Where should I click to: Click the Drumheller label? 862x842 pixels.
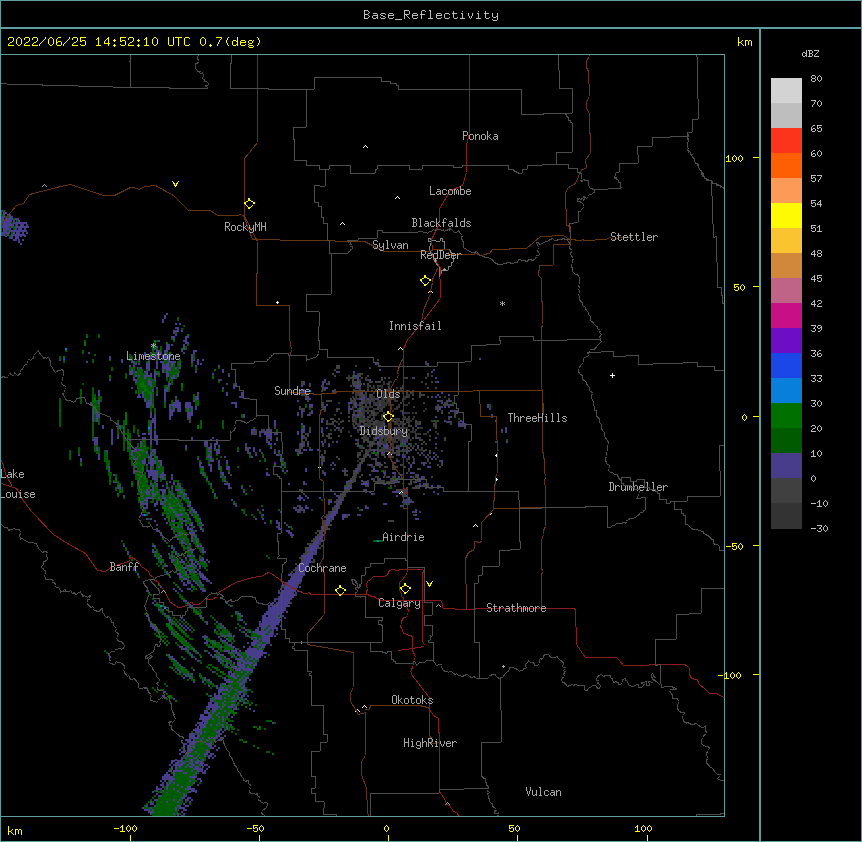click(x=638, y=487)
